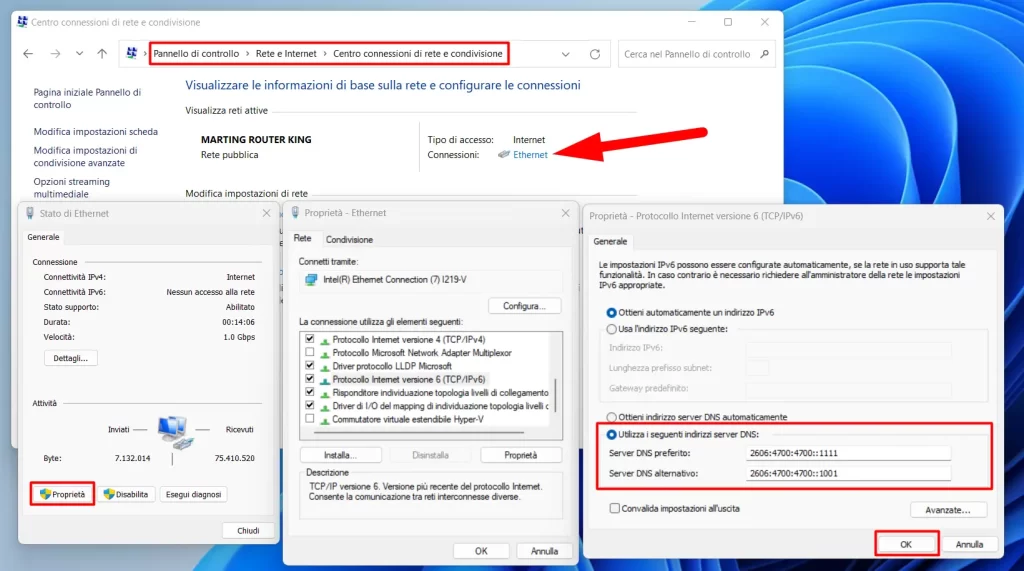Screen dimensions: 1024x571
Task: Switch to Condivisione tab
Action: pos(349,240)
